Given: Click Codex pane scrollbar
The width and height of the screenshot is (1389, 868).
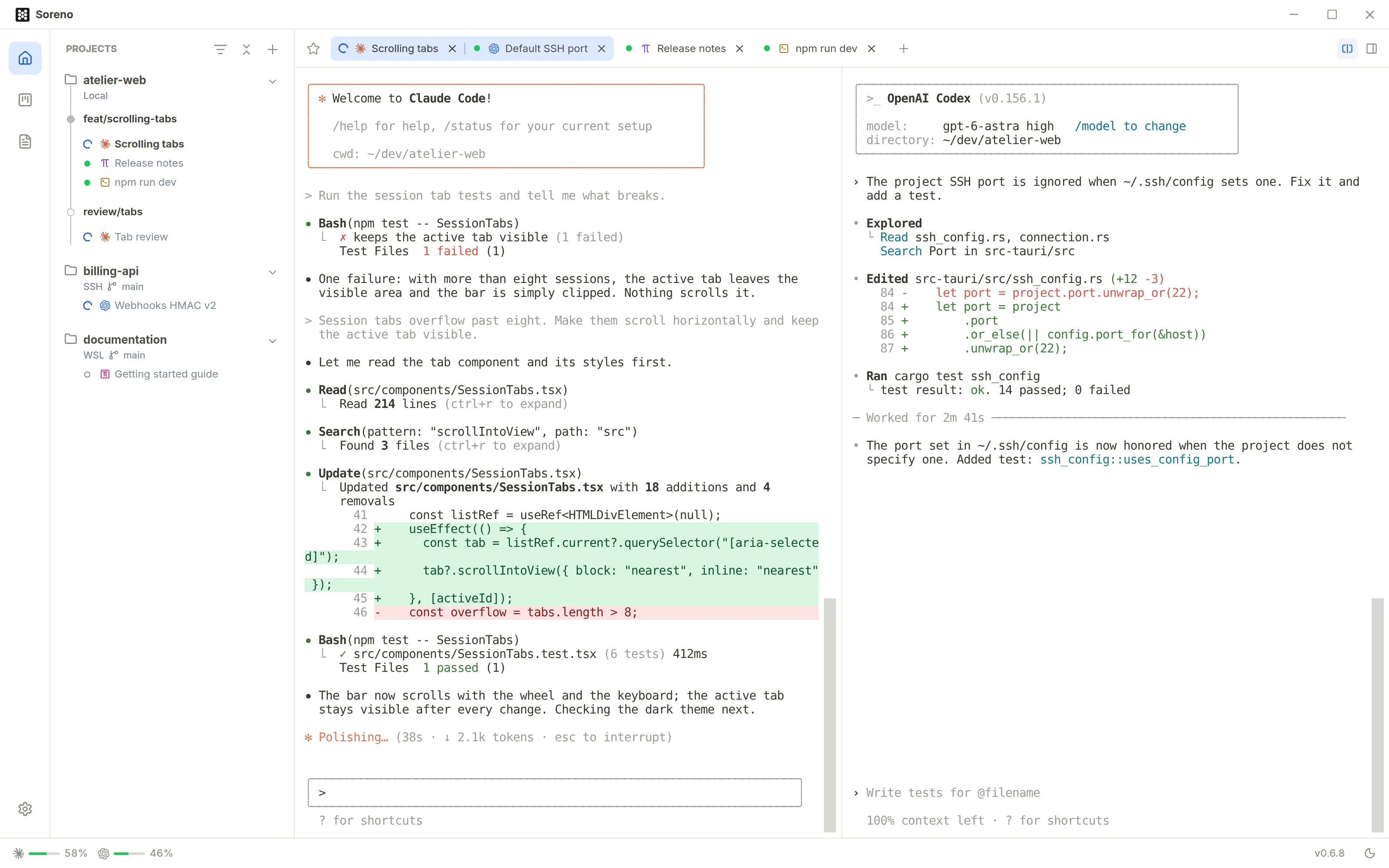Looking at the screenshot, I should tap(1378, 715).
